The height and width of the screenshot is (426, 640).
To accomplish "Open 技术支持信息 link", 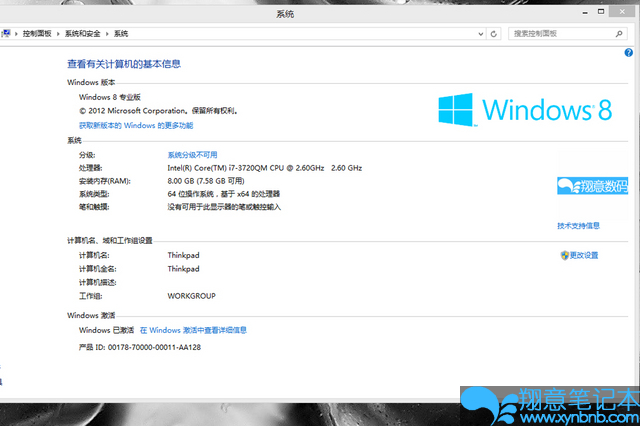I will point(578,226).
